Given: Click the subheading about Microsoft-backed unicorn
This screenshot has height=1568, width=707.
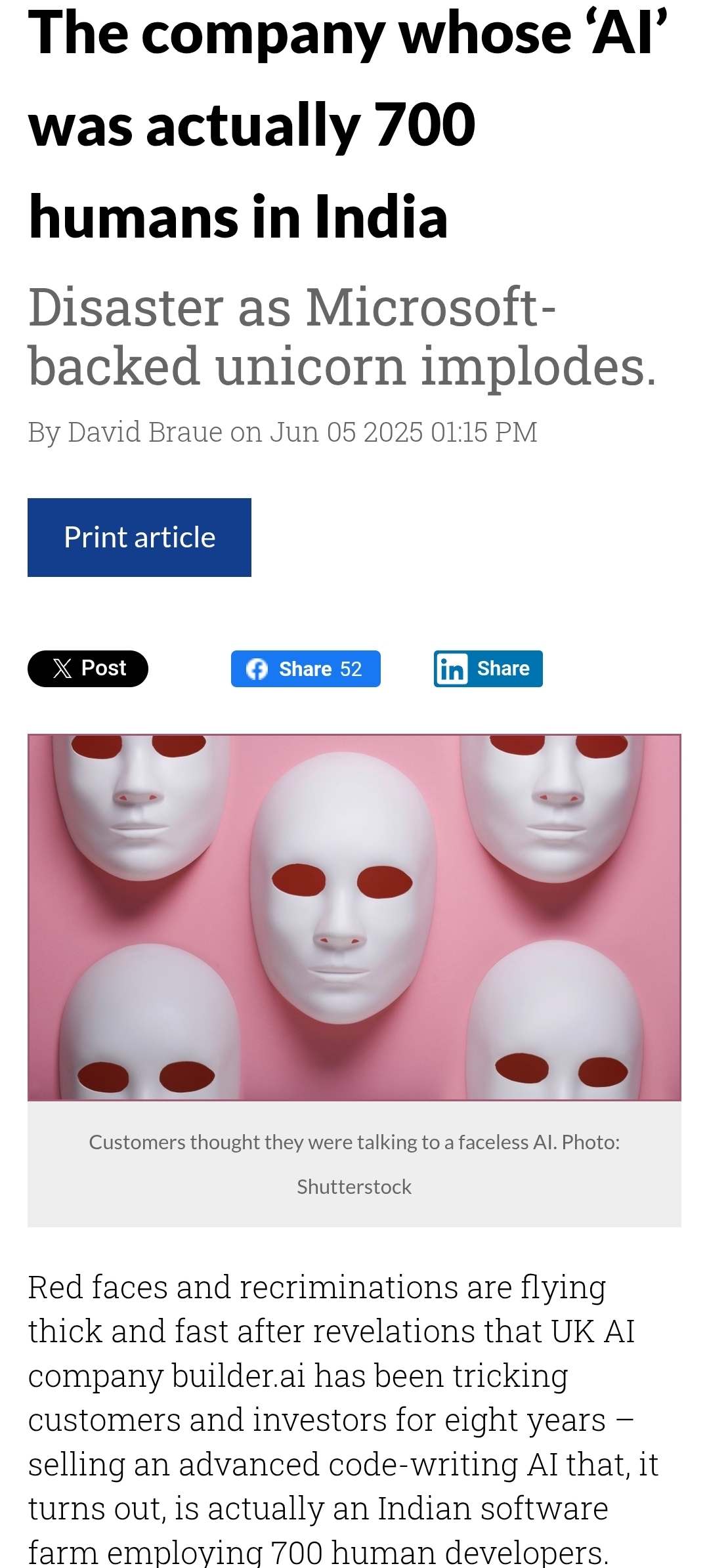Looking at the screenshot, I should (x=342, y=336).
